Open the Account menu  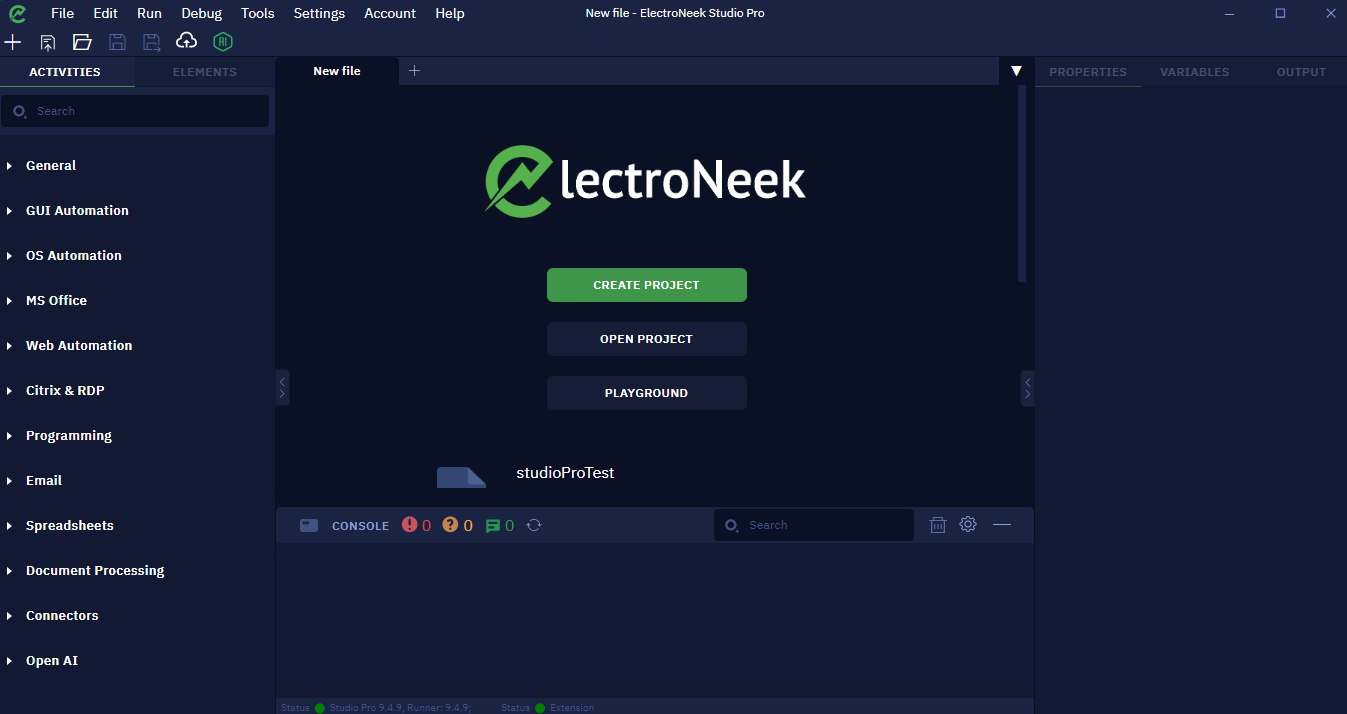coord(390,13)
